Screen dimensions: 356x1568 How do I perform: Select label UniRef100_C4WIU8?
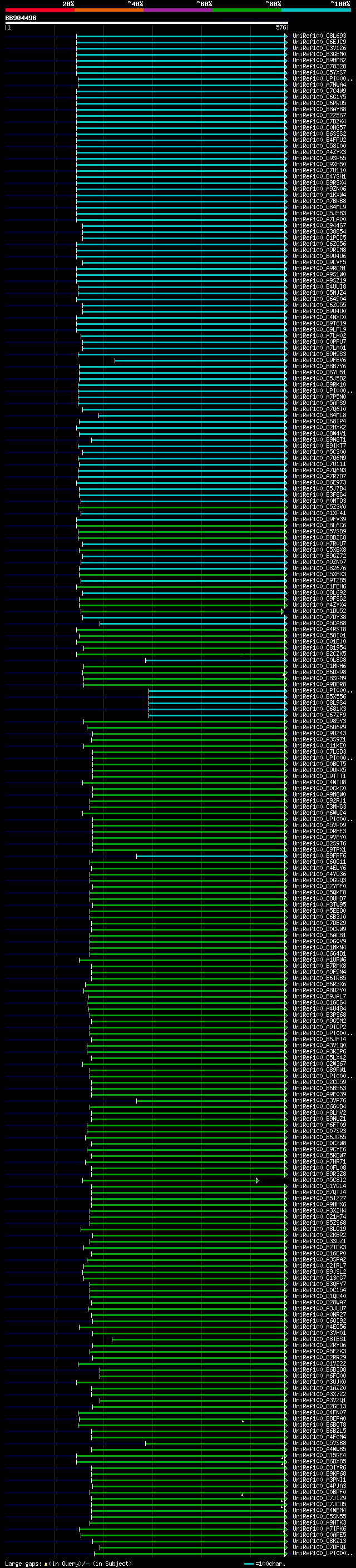pyautogui.click(x=319, y=782)
